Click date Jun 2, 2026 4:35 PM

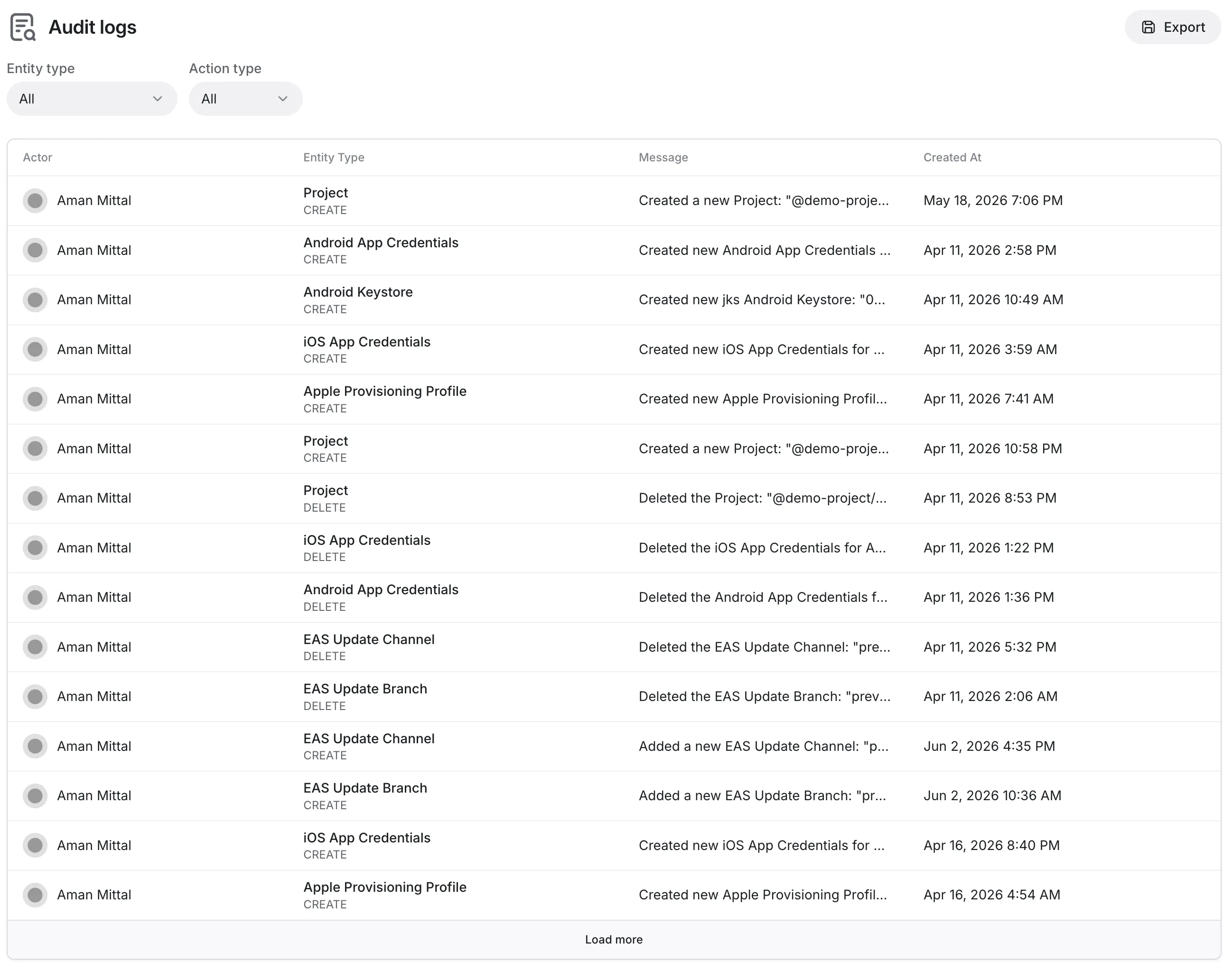(989, 747)
